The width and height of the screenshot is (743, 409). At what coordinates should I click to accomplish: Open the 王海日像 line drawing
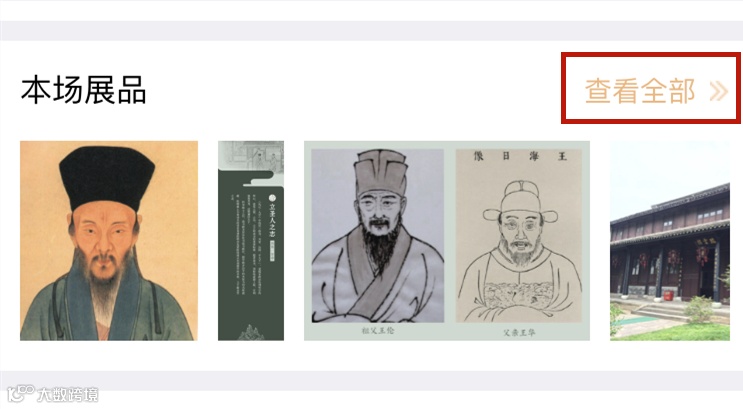pyautogui.click(x=518, y=236)
